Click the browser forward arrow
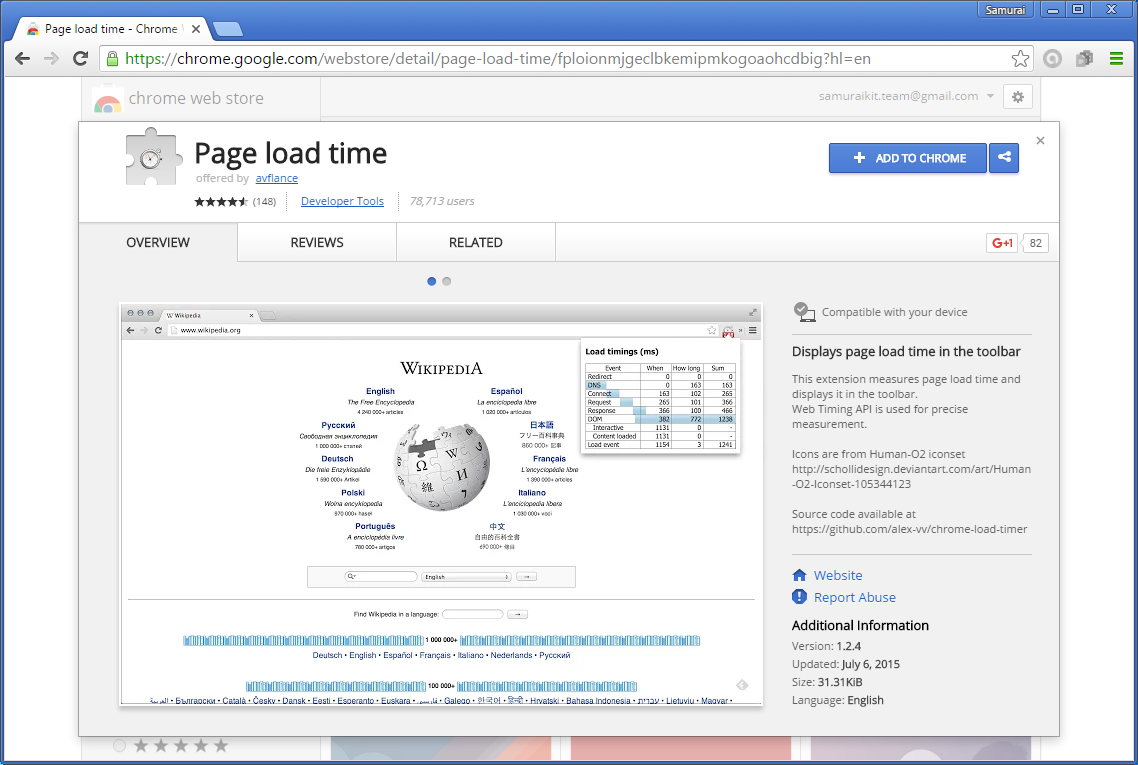 click(x=52, y=59)
